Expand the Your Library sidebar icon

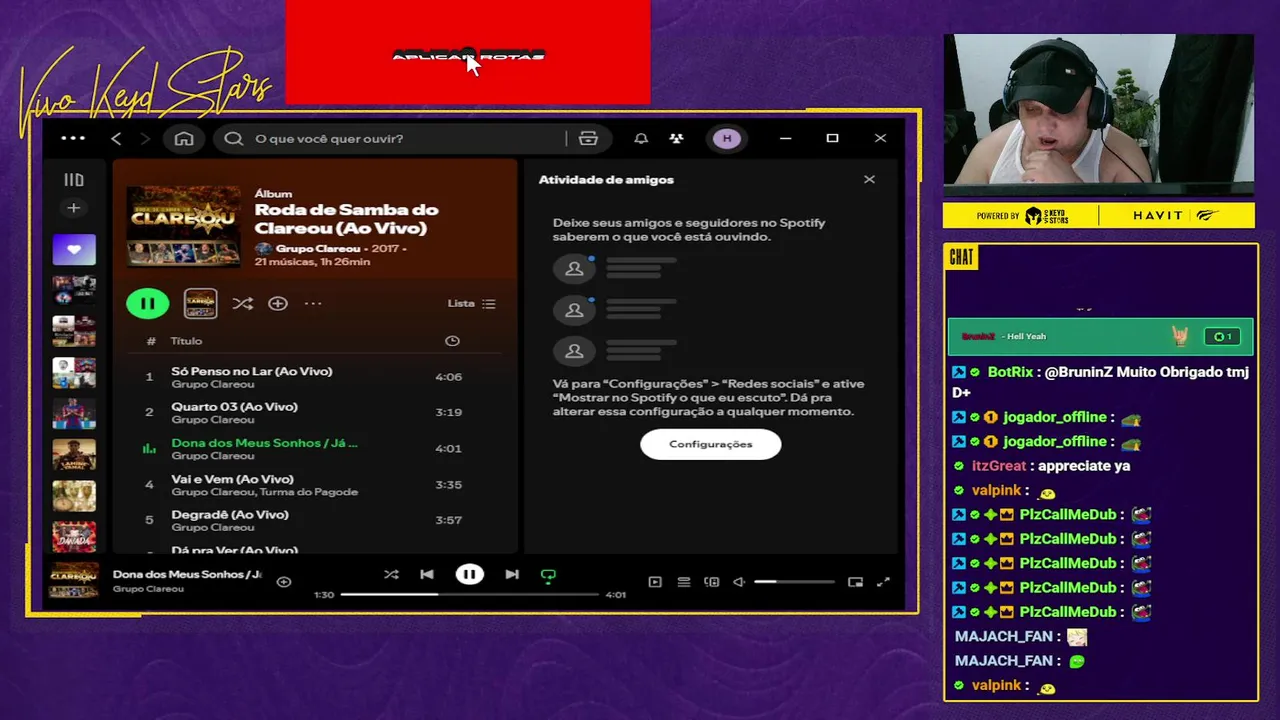click(x=74, y=180)
